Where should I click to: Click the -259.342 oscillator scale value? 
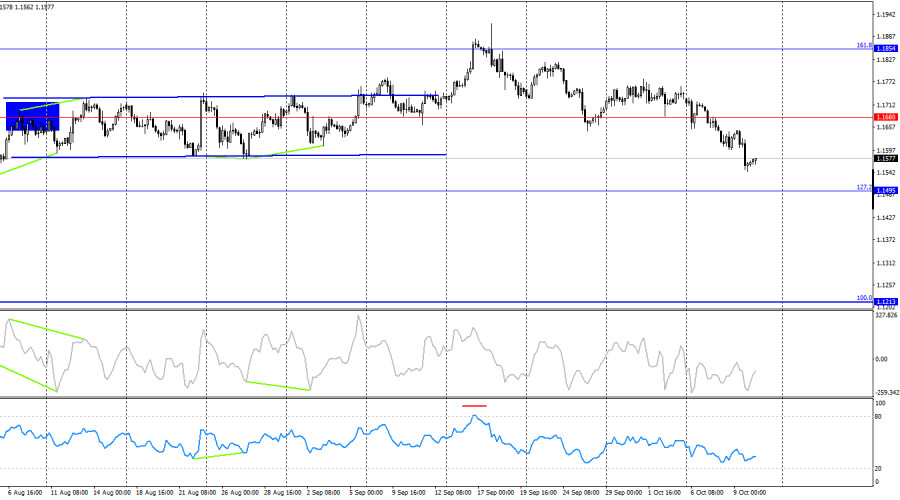pos(885,393)
